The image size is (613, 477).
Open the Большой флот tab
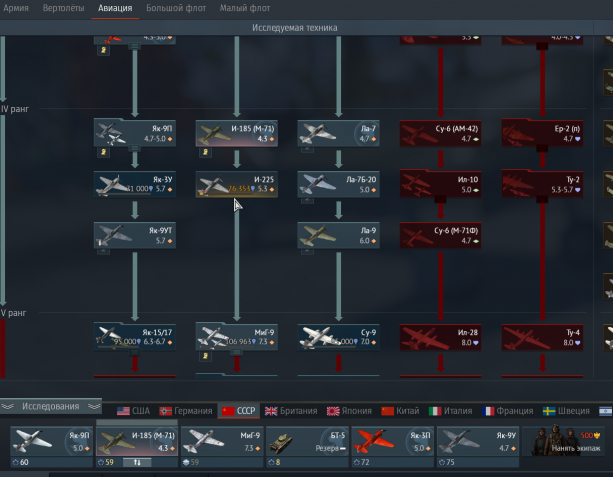coord(176,8)
